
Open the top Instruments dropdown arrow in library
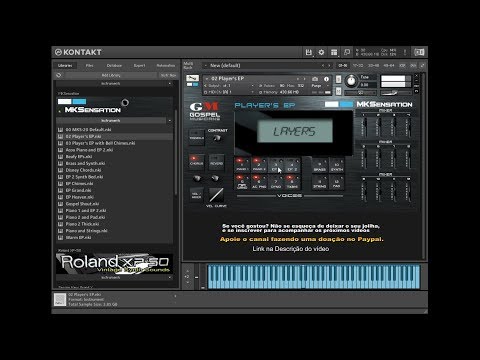170,84
